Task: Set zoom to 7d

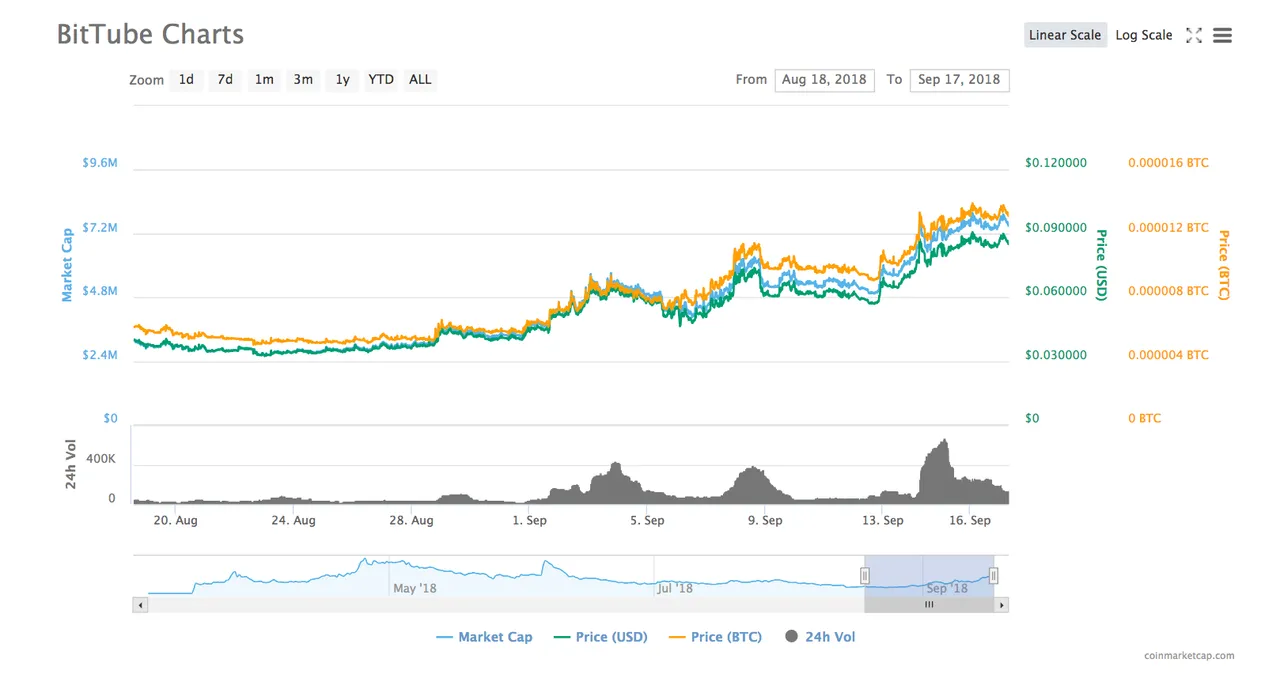Action: pyautogui.click(x=225, y=79)
